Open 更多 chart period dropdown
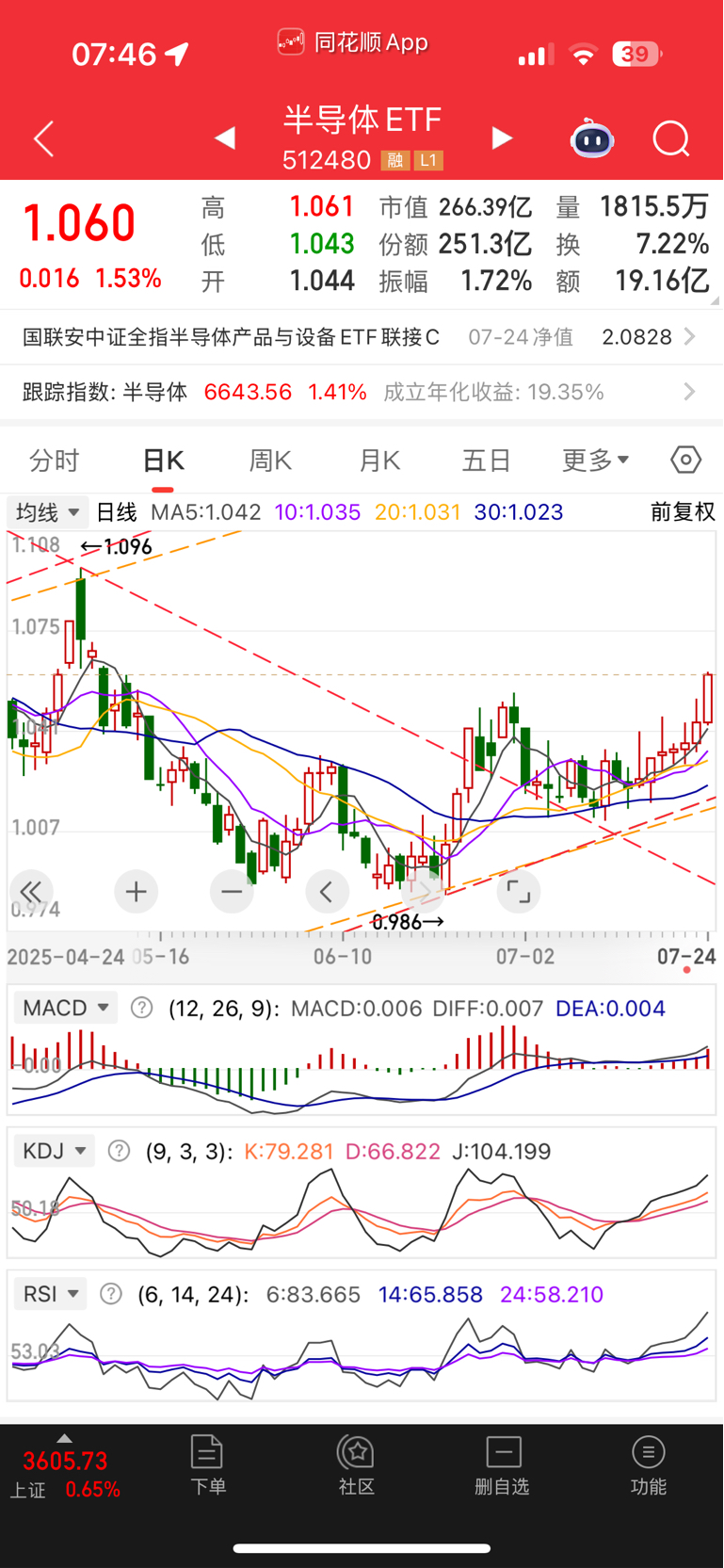This screenshot has height=1568, width=724. click(x=595, y=460)
